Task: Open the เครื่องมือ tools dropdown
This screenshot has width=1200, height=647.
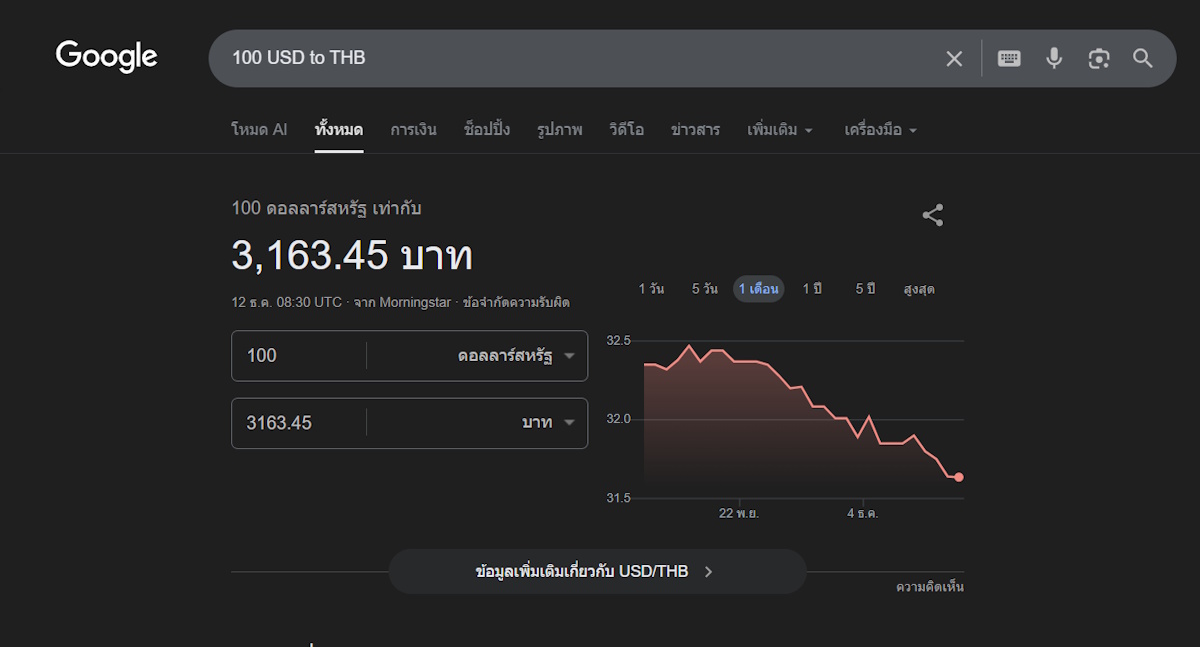Action: tap(880, 130)
